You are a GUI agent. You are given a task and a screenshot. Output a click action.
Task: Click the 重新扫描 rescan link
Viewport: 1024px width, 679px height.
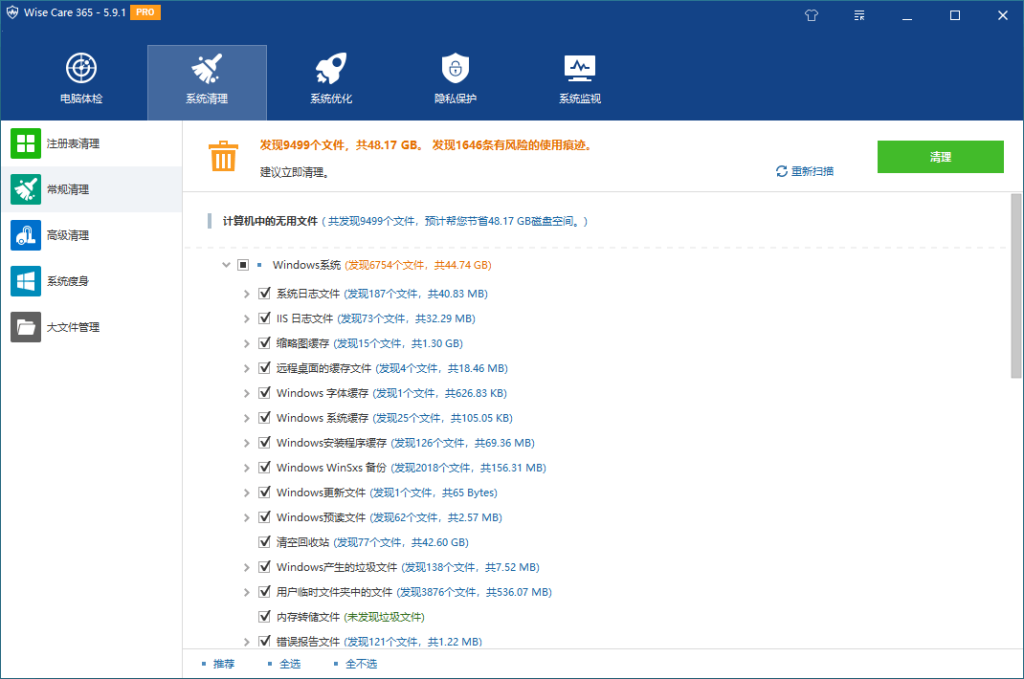[805, 171]
